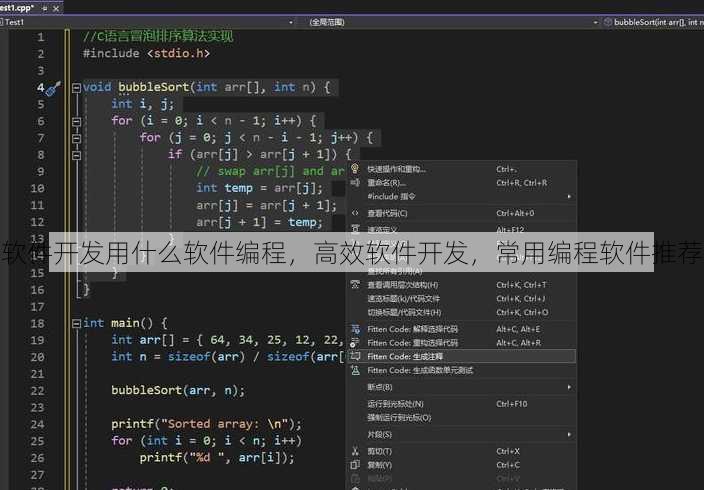Click 'bubbleSort' in the function definition line
This screenshot has height=490, width=704.
tap(154, 87)
